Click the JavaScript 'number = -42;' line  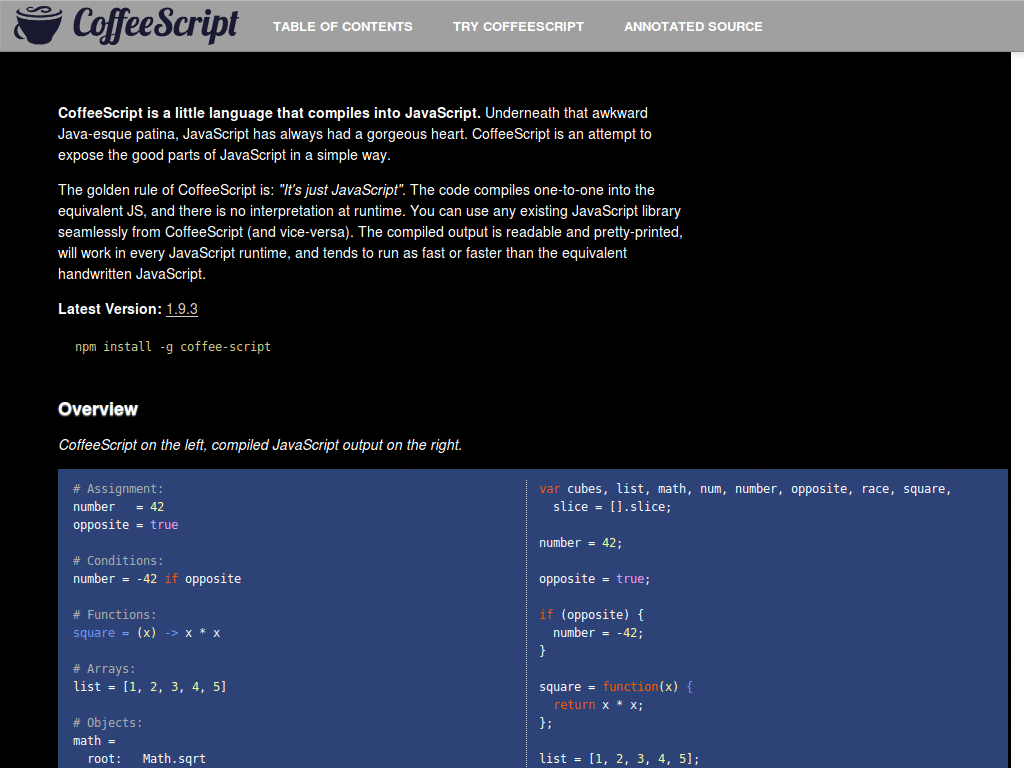pyautogui.click(x=598, y=633)
